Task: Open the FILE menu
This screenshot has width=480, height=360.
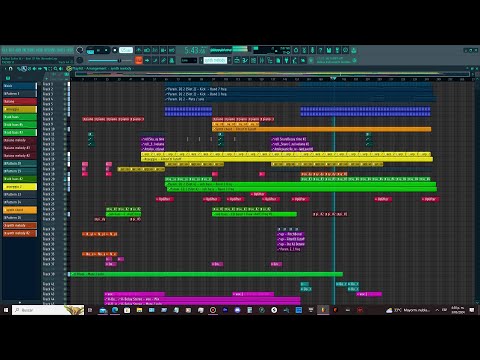Action: click(5, 50)
